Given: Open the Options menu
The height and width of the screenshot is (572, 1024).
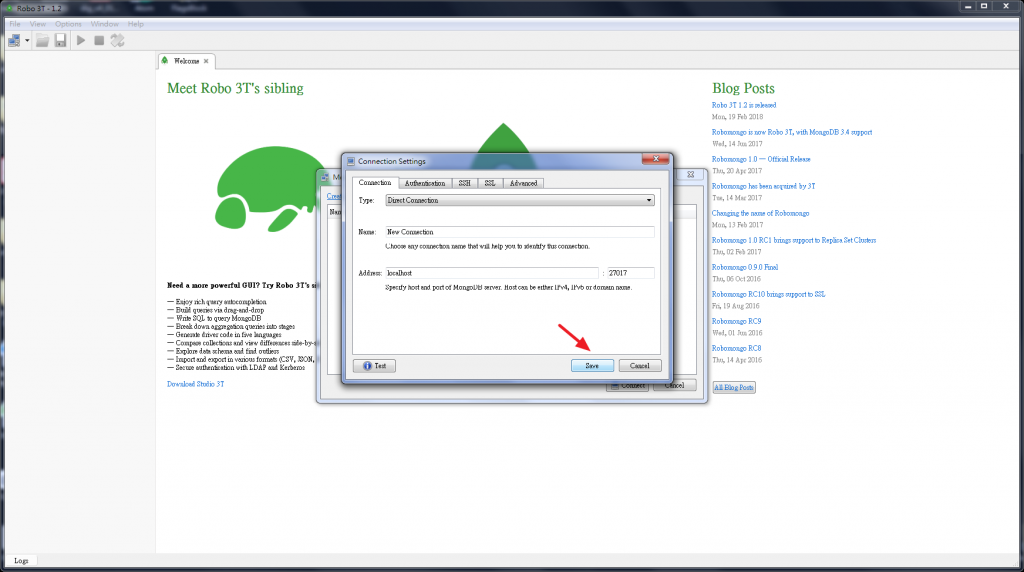Looking at the screenshot, I should tap(68, 24).
